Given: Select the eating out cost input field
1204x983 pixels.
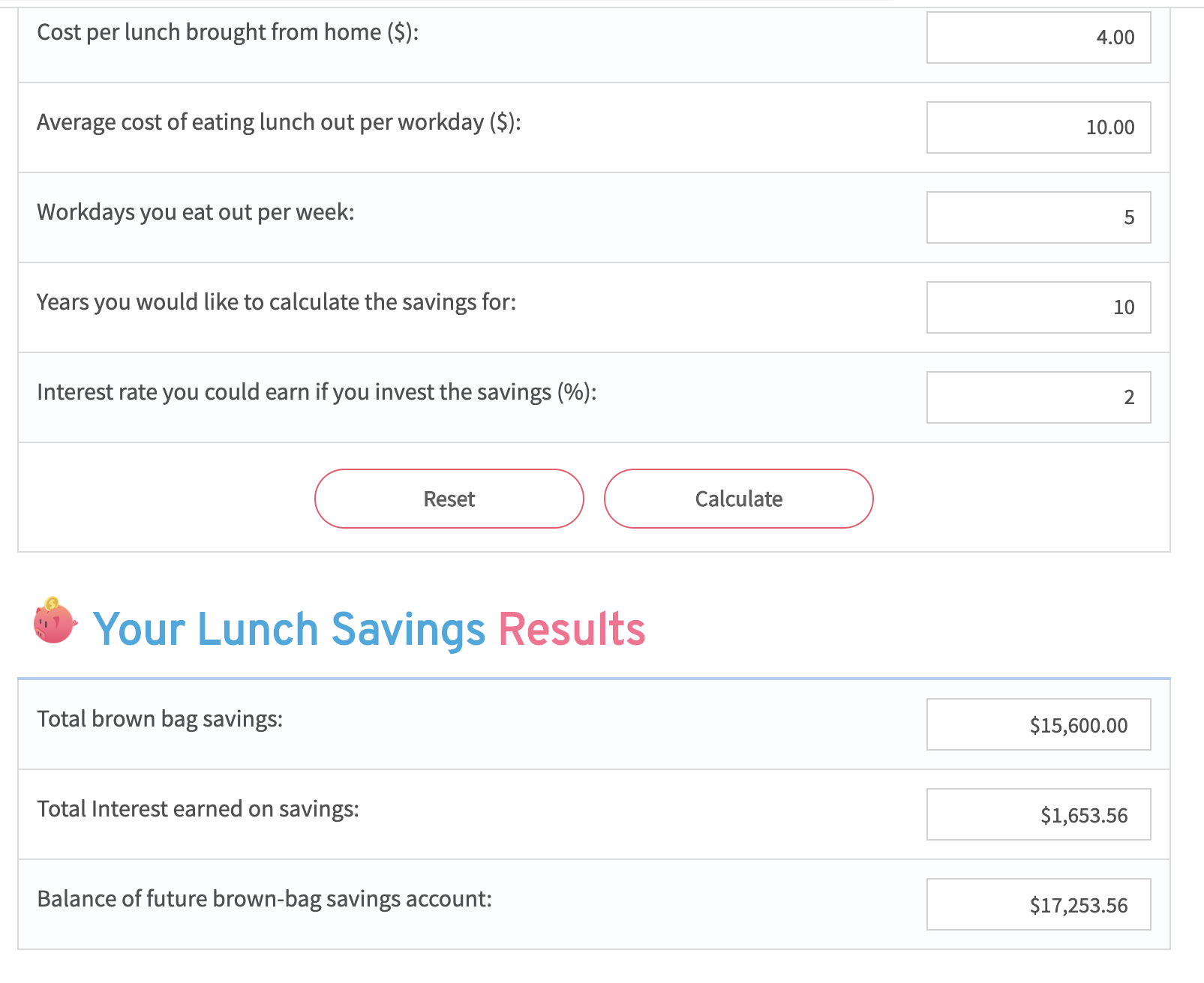Looking at the screenshot, I should 1038,127.
